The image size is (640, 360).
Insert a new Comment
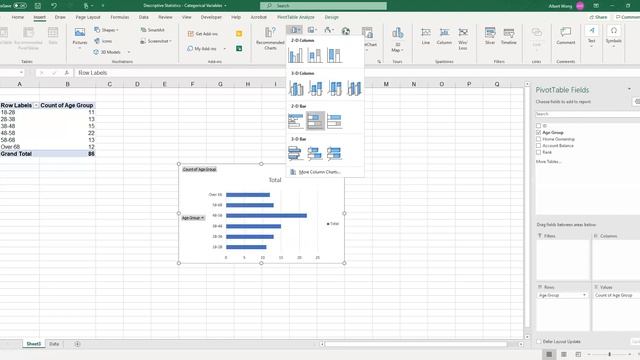[566, 36]
